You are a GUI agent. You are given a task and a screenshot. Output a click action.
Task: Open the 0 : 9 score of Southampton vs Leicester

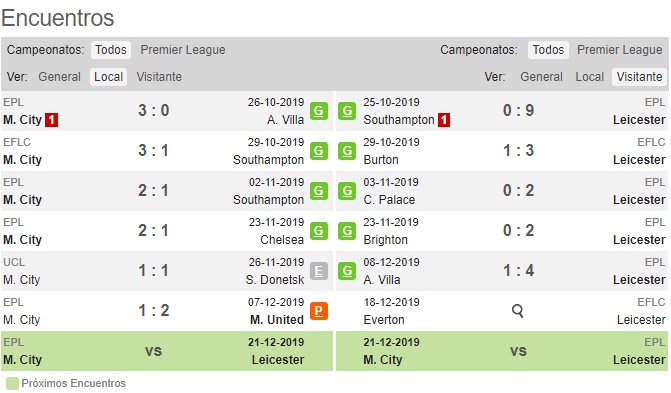[518, 111]
